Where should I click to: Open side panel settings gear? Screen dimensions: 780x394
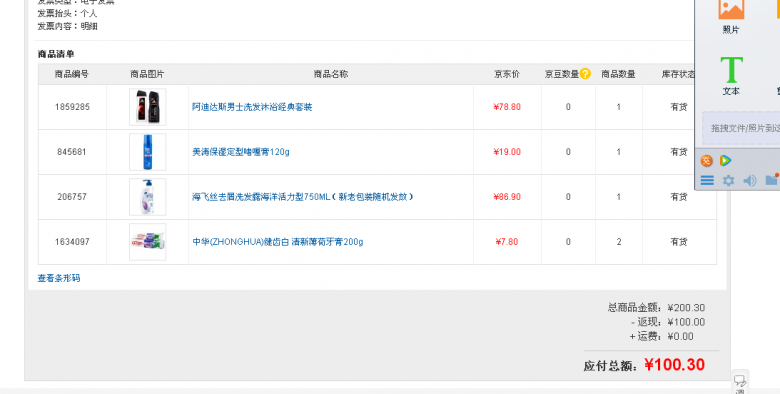coord(728,181)
